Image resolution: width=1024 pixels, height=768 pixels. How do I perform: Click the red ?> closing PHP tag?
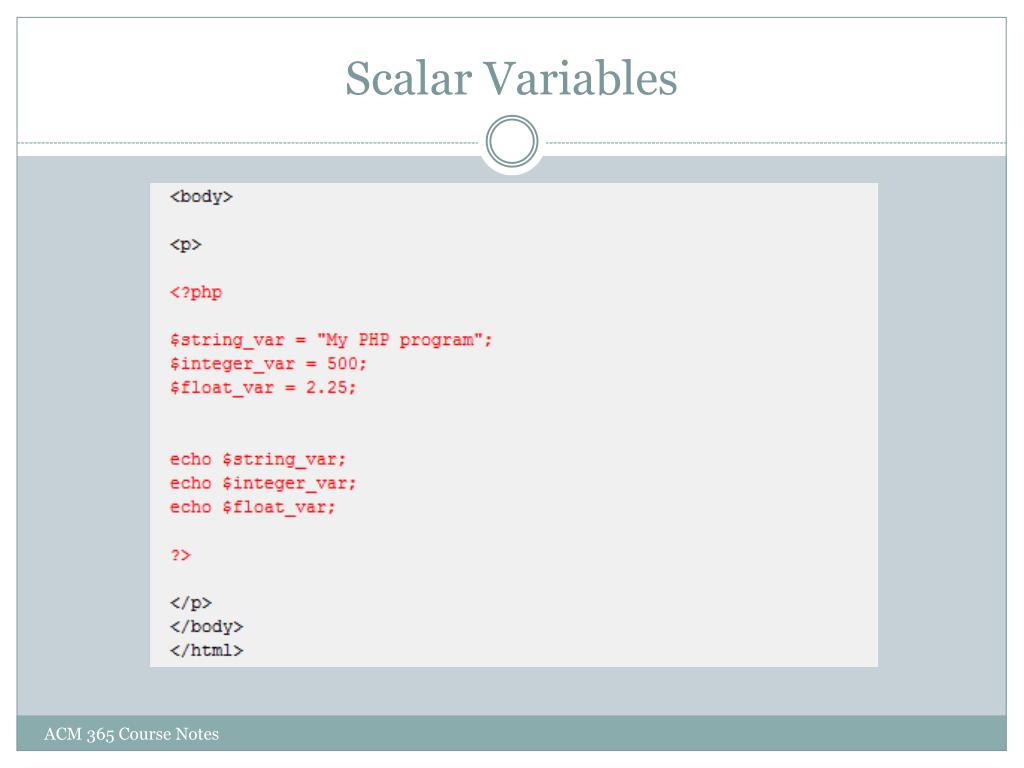[x=180, y=556]
